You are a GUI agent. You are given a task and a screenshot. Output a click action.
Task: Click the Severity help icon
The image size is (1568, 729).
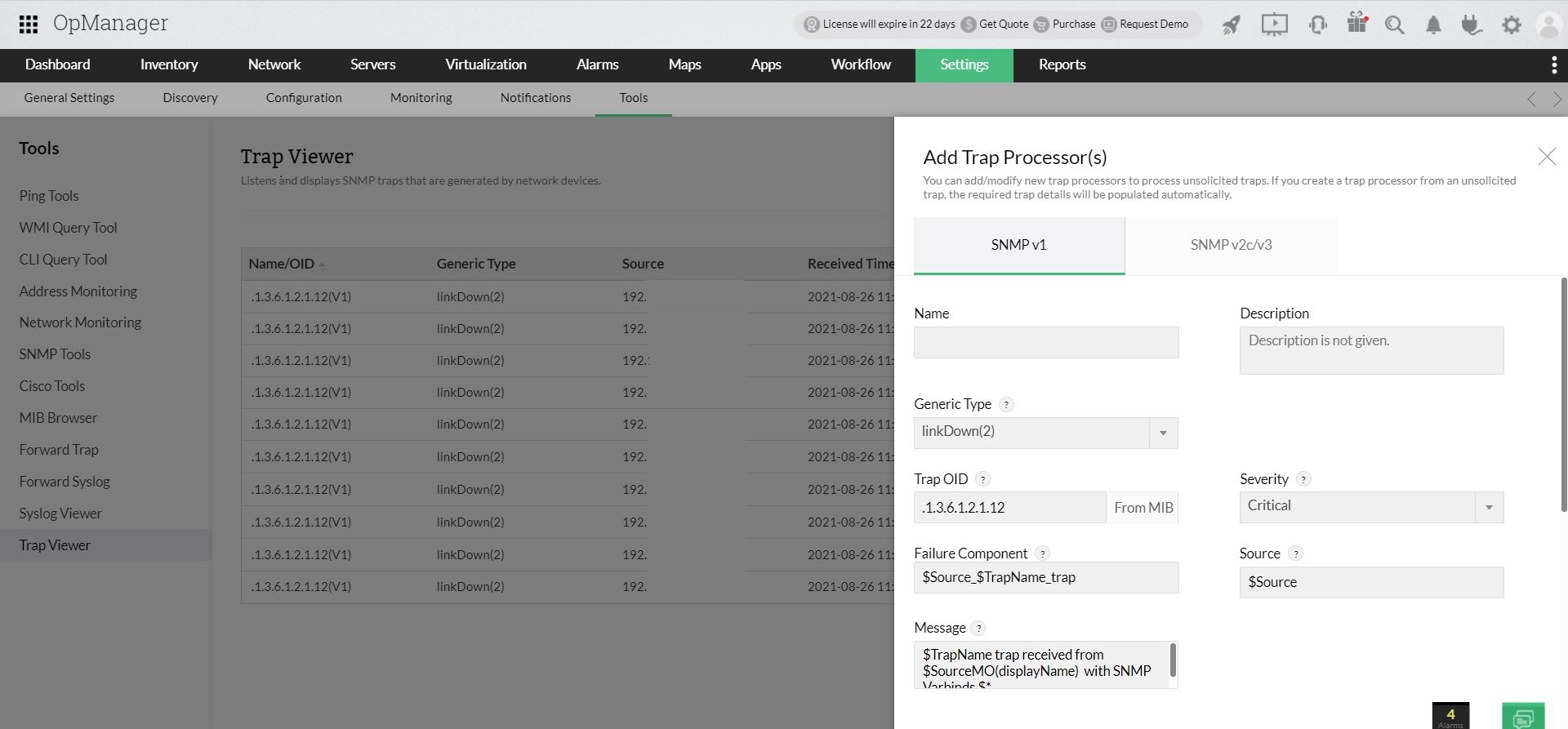1303,479
